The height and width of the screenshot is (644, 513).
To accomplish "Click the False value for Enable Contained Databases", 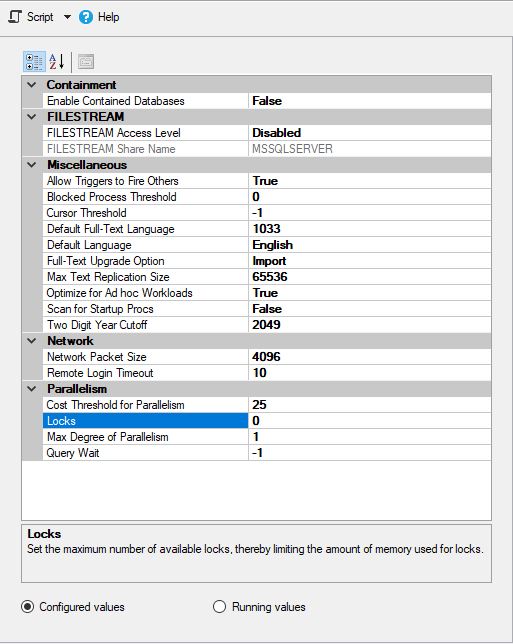I will (x=370, y=101).
